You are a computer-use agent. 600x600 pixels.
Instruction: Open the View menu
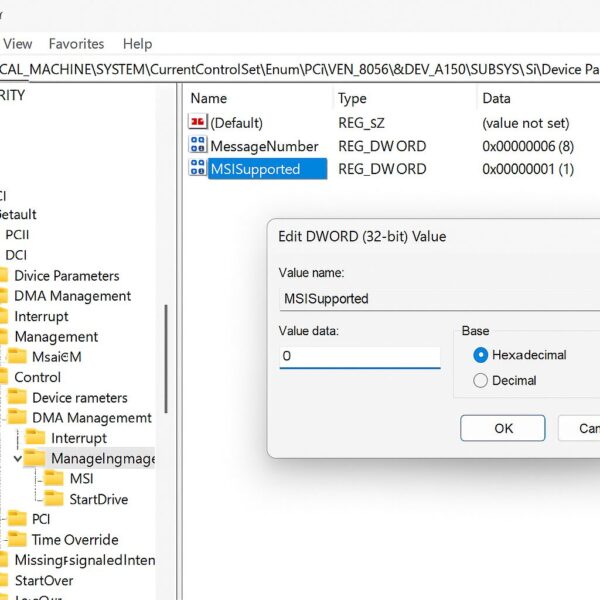[x=17, y=44]
